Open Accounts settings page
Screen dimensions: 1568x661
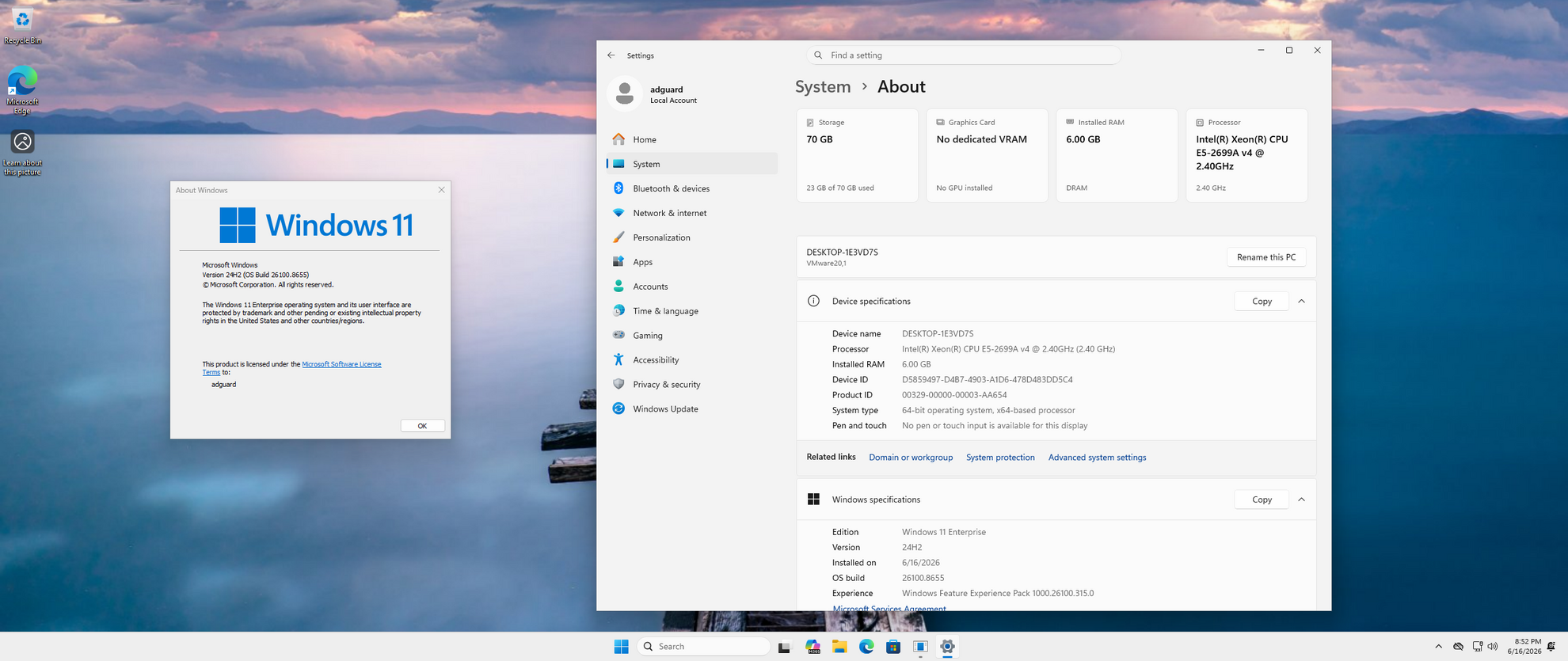(691, 287)
